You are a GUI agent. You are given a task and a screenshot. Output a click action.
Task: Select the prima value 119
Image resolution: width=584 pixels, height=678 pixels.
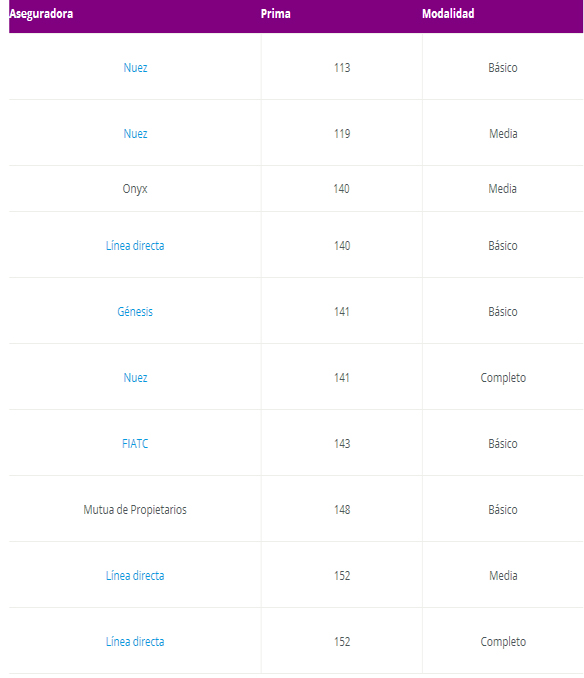(x=342, y=134)
